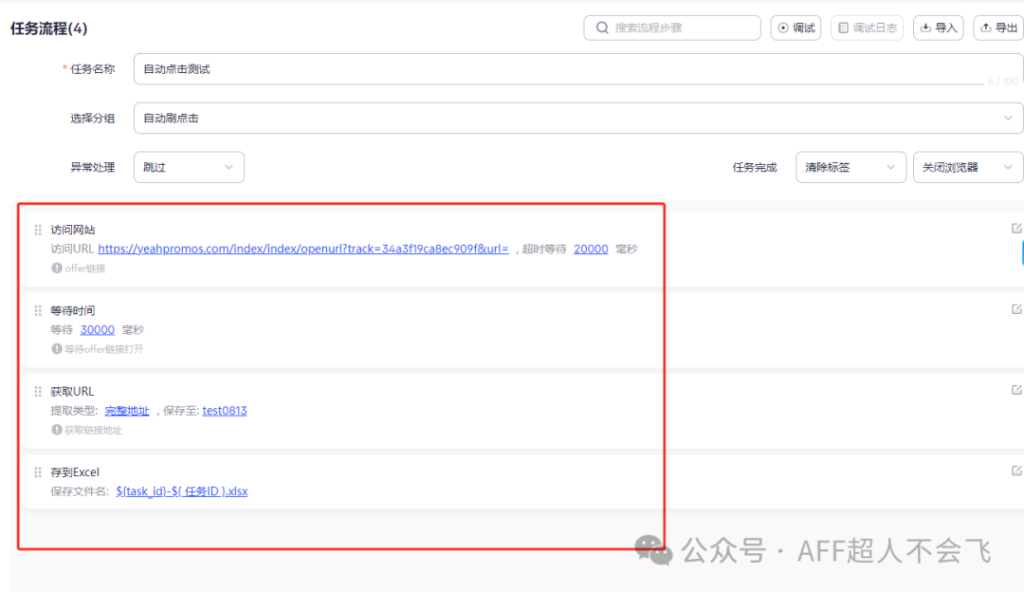The width and height of the screenshot is (1024, 592).
Task: Click the 导出 button
Action: point(997,28)
